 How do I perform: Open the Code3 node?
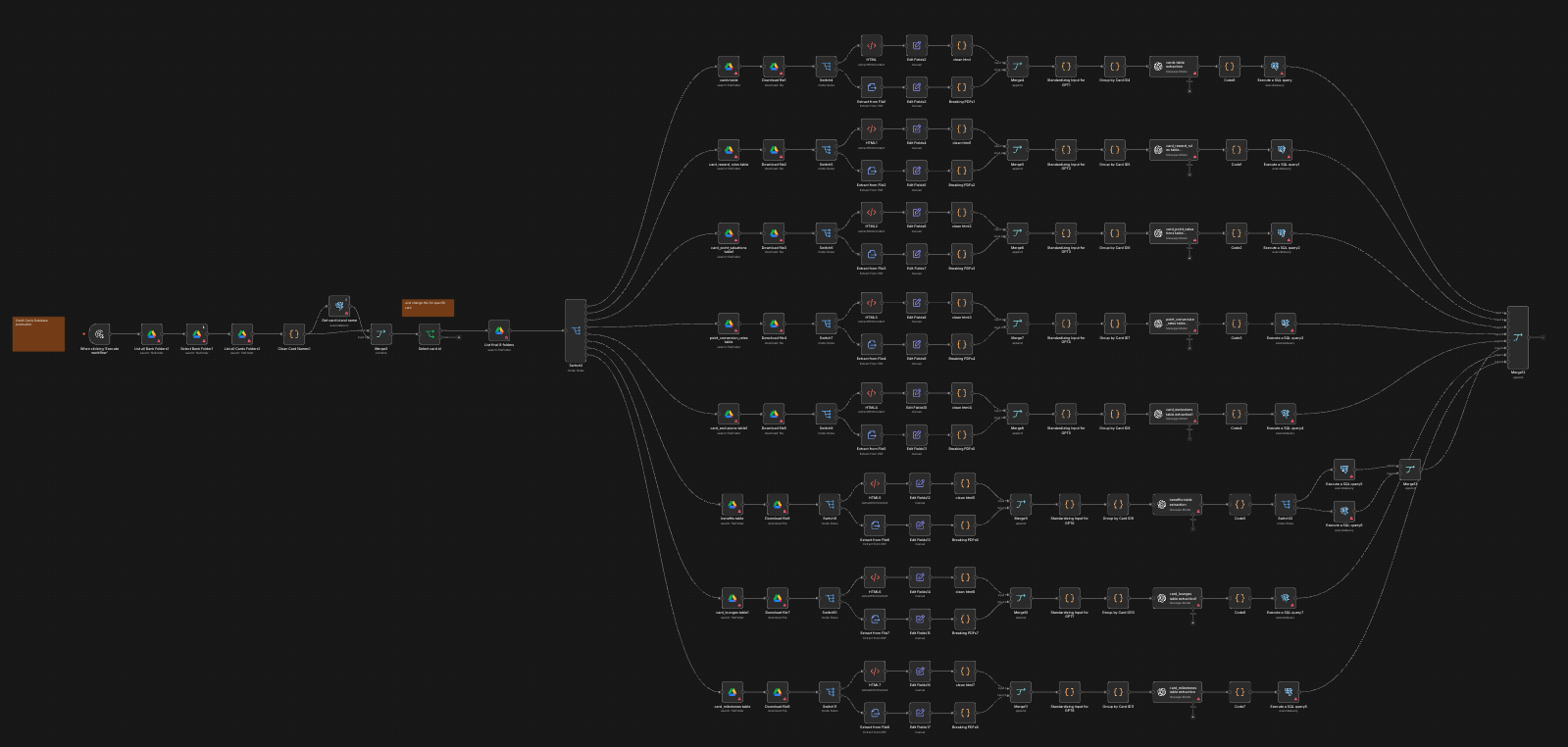tap(1237, 324)
